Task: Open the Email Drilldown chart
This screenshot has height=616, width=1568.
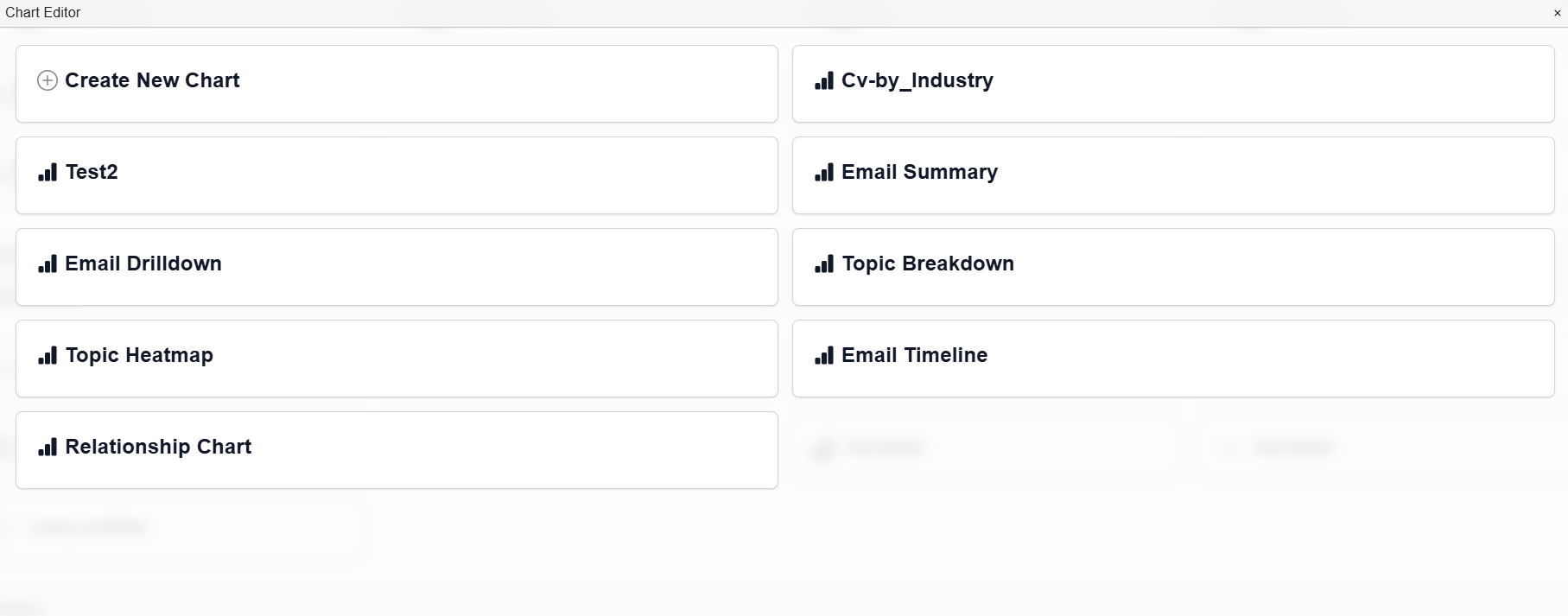Action: [x=397, y=267]
